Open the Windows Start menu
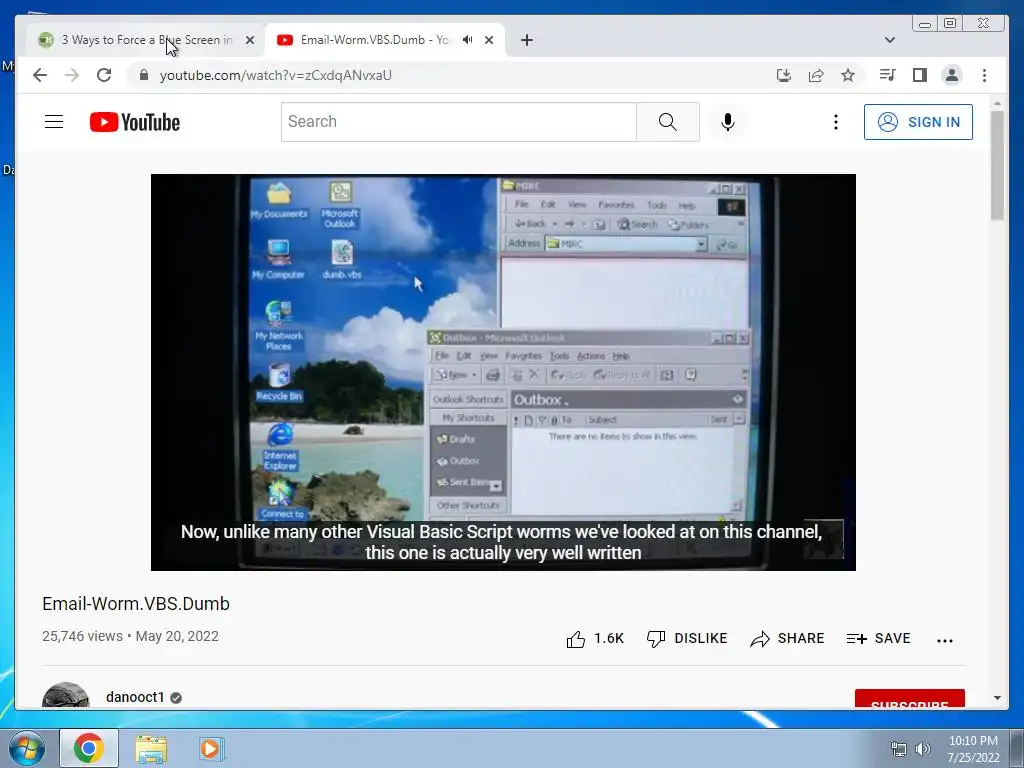This screenshot has height=768, width=1024. point(26,748)
